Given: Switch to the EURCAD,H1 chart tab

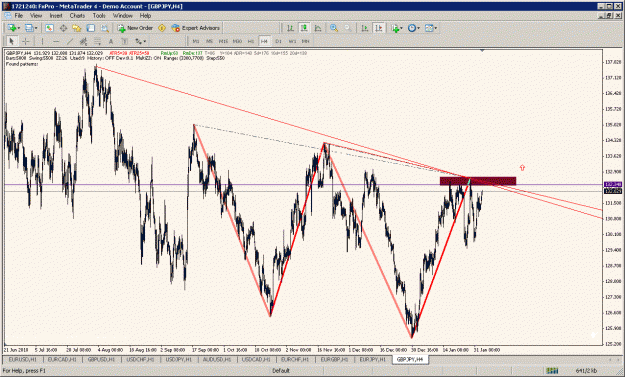Looking at the screenshot, I should click(62, 359).
